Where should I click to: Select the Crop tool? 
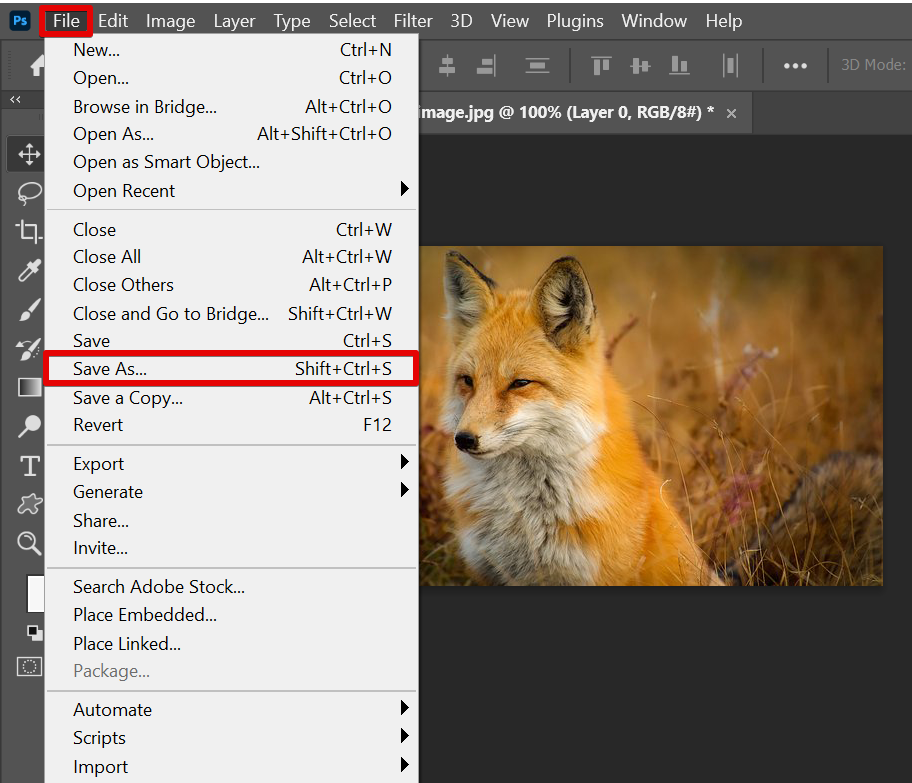(x=29, y=231)
